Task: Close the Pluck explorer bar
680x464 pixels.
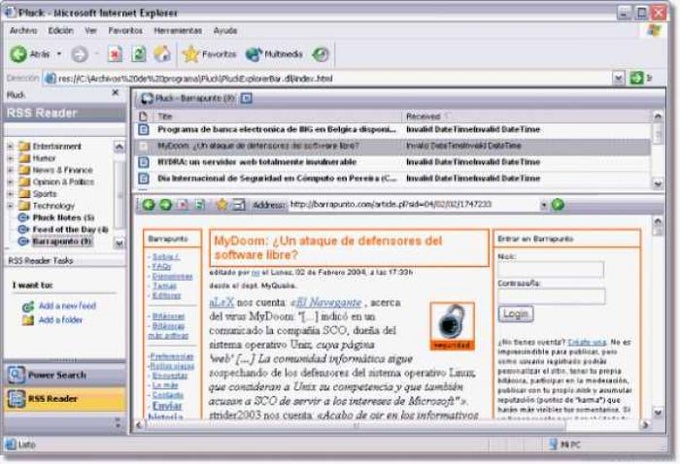Action: point(115,92)
